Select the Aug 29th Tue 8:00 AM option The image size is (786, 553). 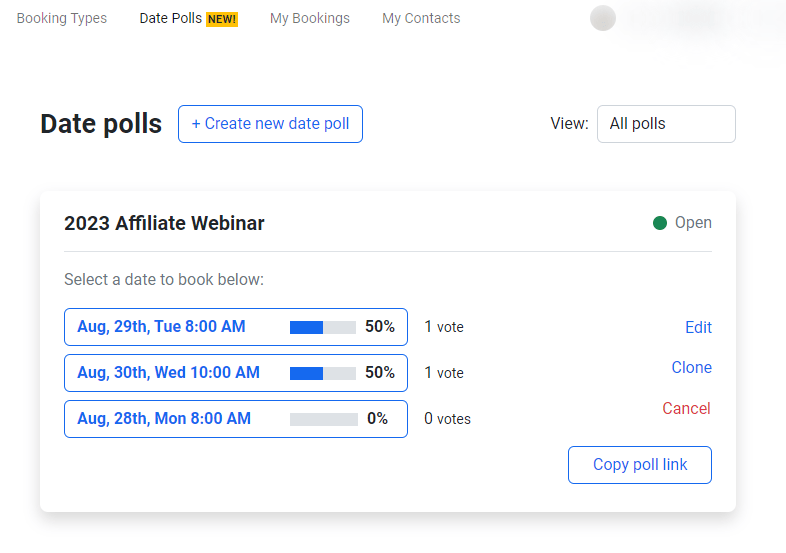[x=236, y=327]
